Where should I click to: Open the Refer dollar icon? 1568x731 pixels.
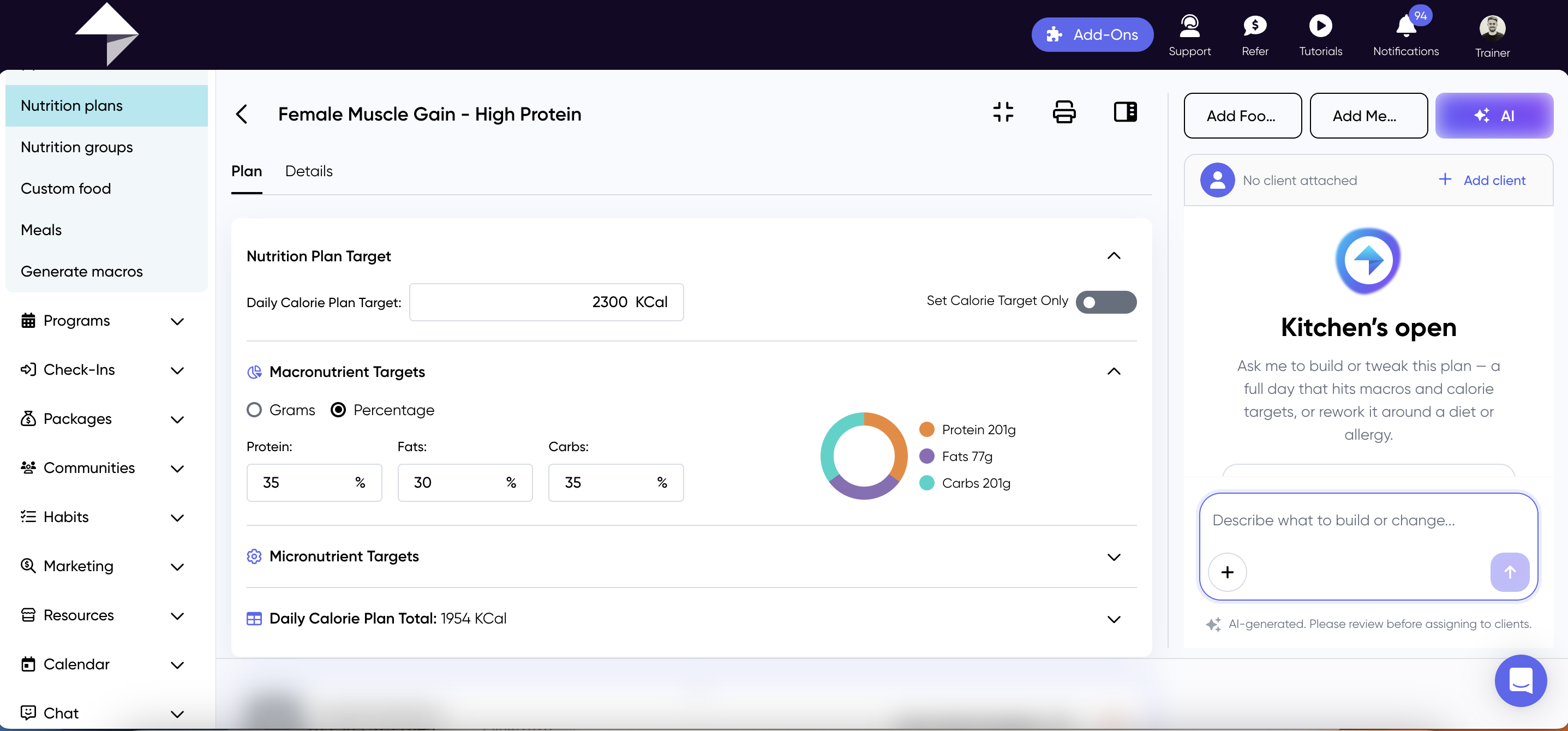[x=1254, y=26]
